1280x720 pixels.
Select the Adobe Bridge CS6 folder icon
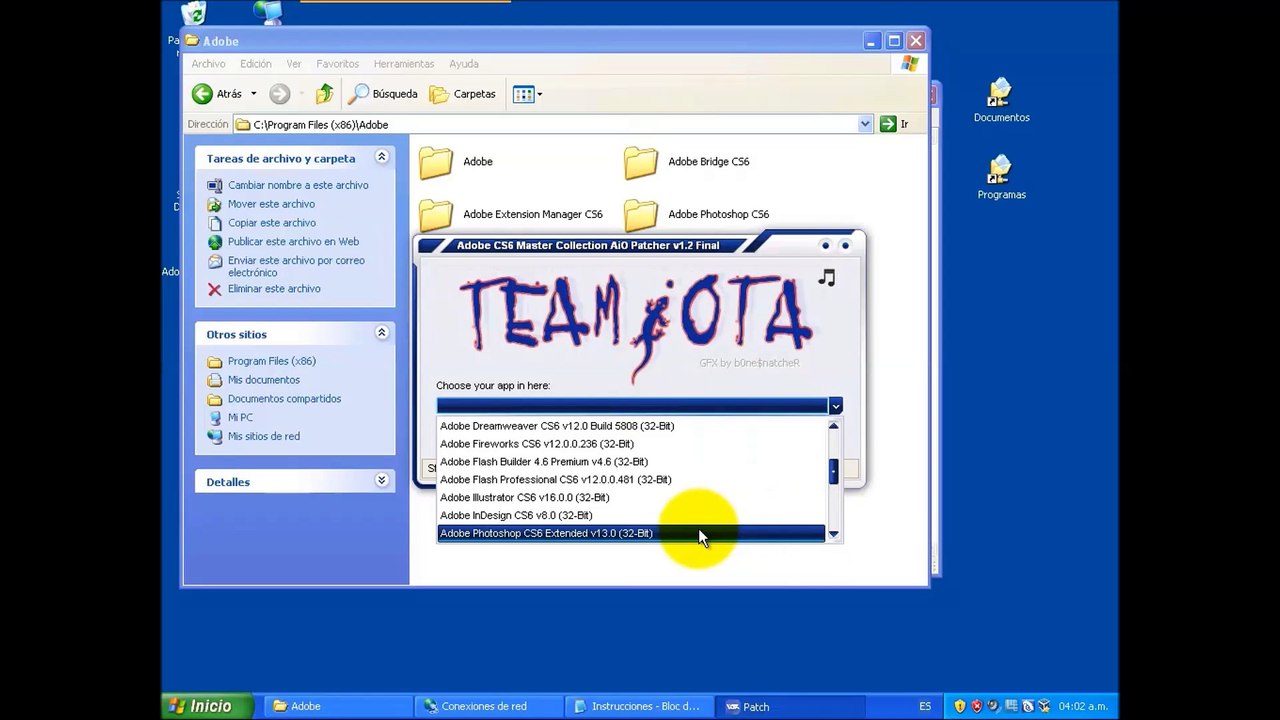[641, 162]
